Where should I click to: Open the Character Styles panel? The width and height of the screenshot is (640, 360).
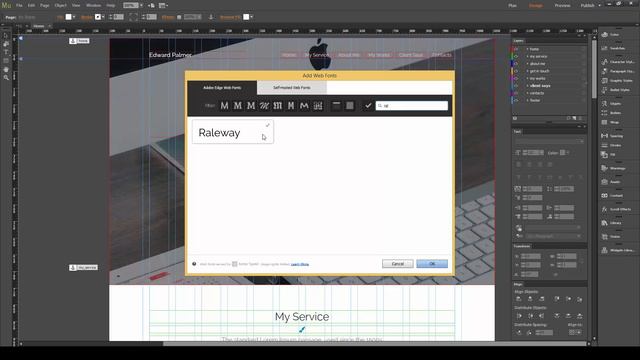pos(618,62)
